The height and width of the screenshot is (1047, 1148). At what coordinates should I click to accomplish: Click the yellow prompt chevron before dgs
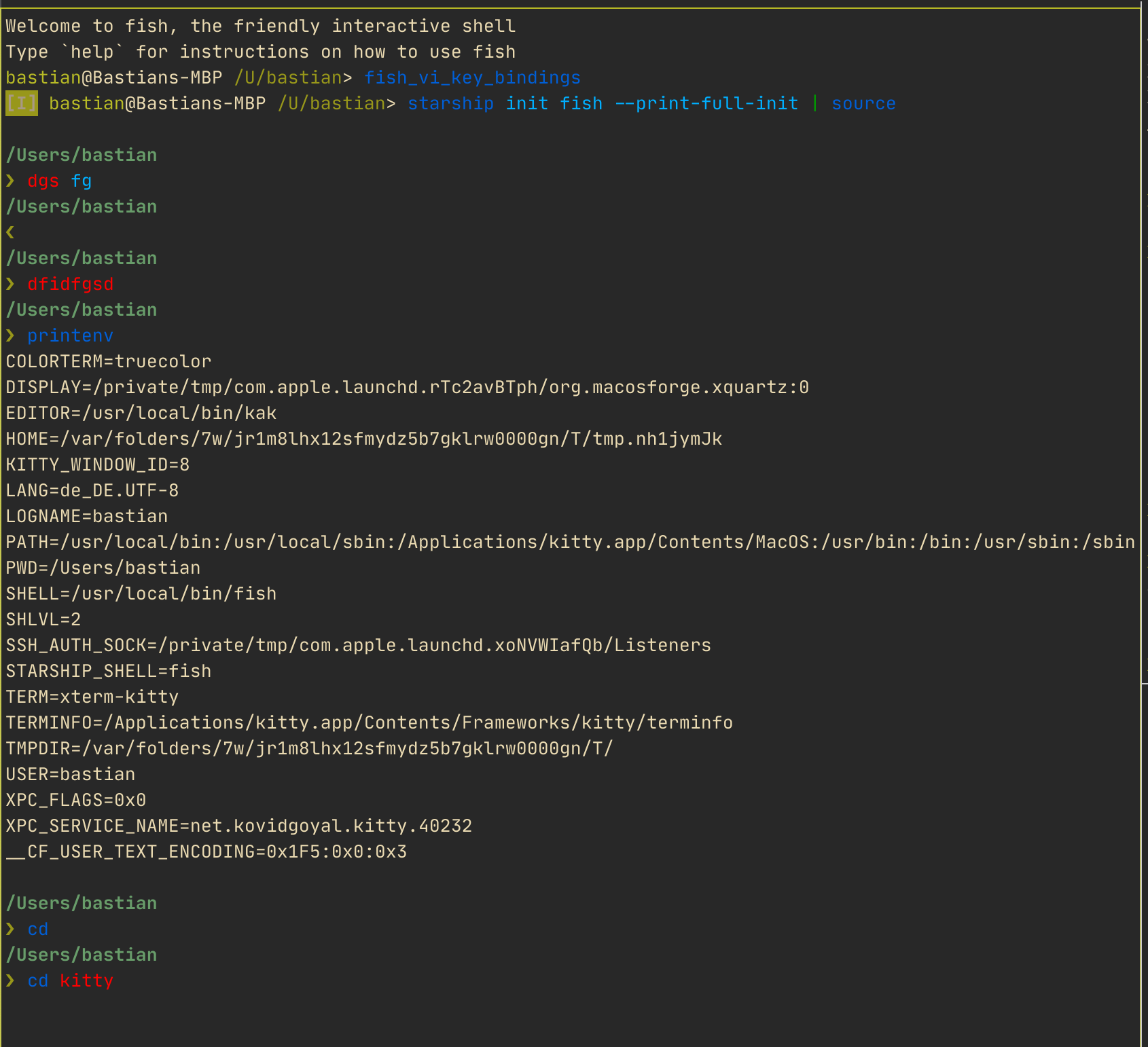point(10,181)
